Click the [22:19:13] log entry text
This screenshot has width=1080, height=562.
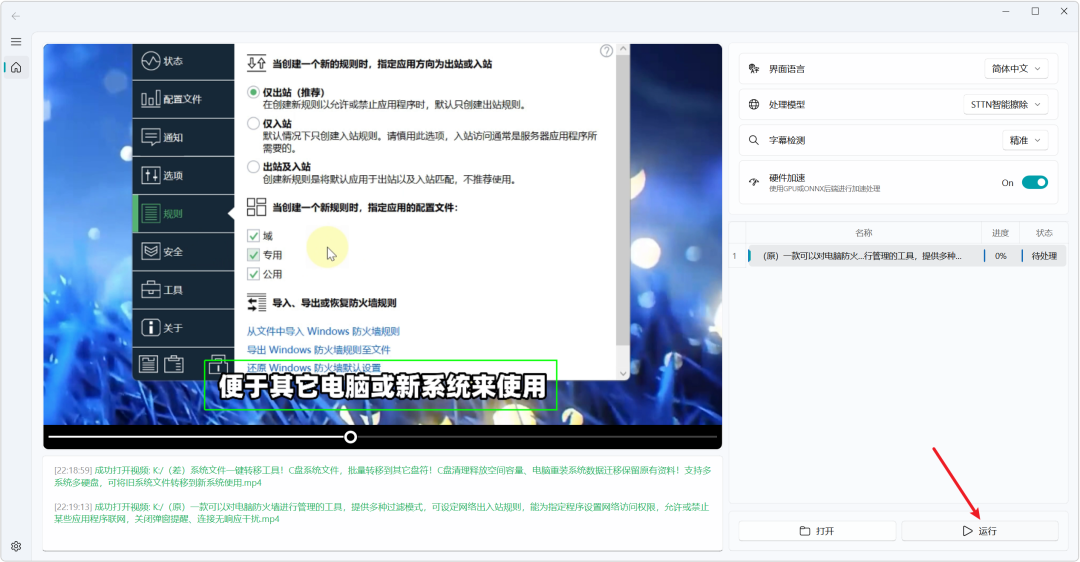click(x=382, y=513)
